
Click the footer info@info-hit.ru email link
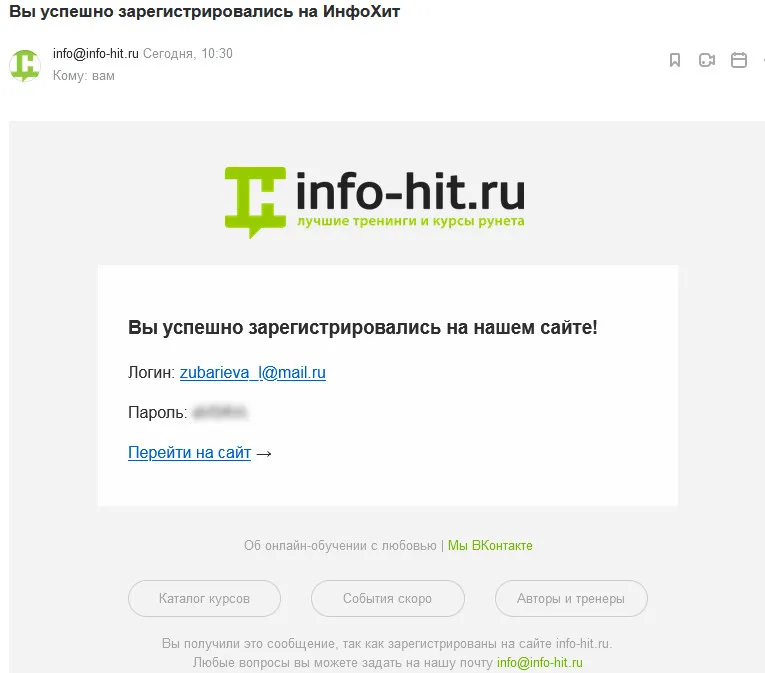tap(540, 663)
